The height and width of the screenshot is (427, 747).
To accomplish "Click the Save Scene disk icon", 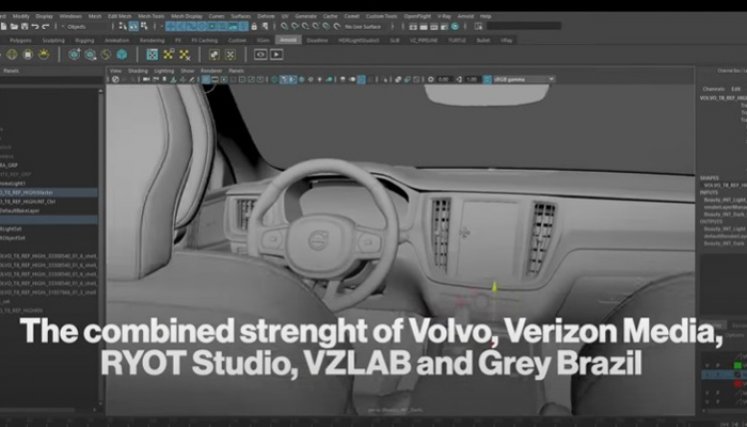I will pos(25,27).
